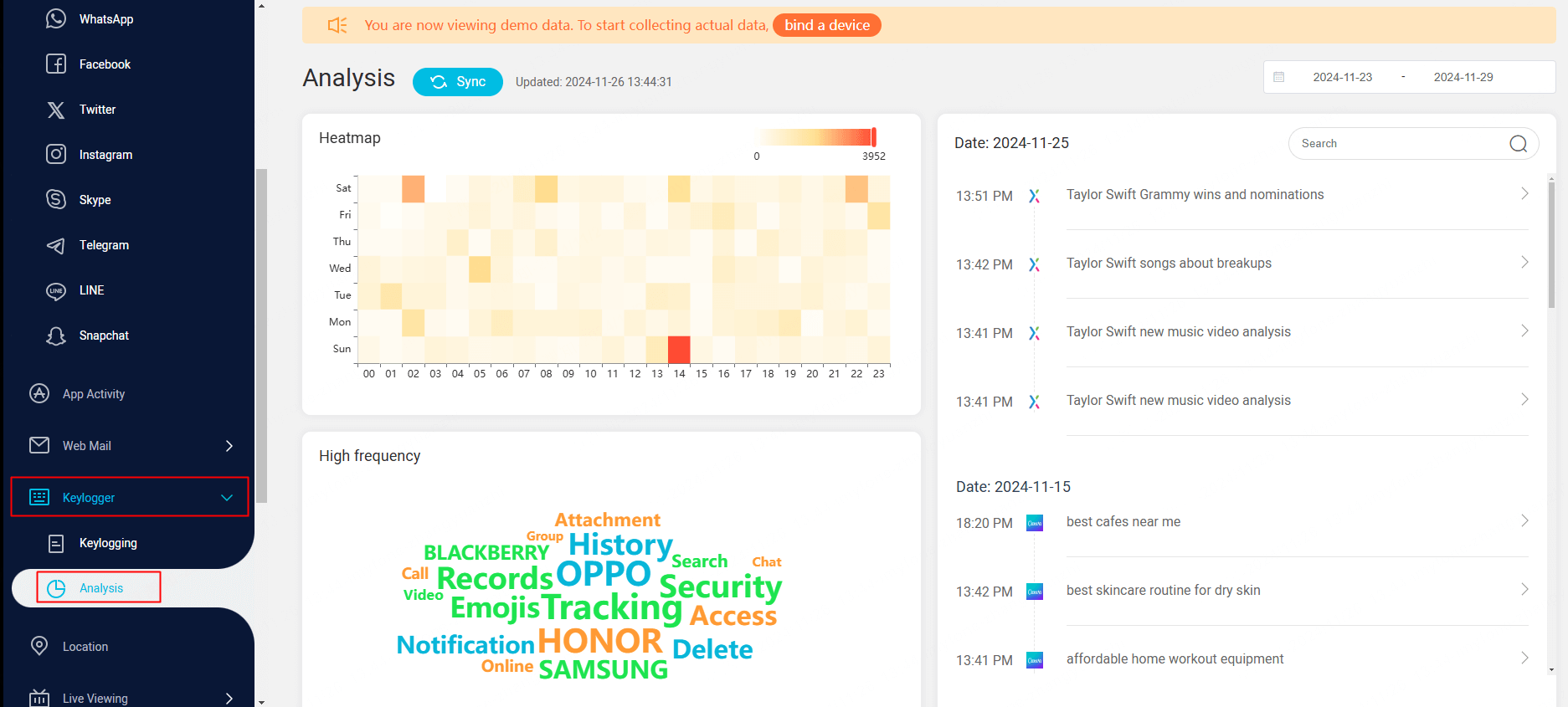Screen dimensions: 1568x707
Task: Click the X app icon at 13:42 PM breakups entry
Action: pos(1035,264)
